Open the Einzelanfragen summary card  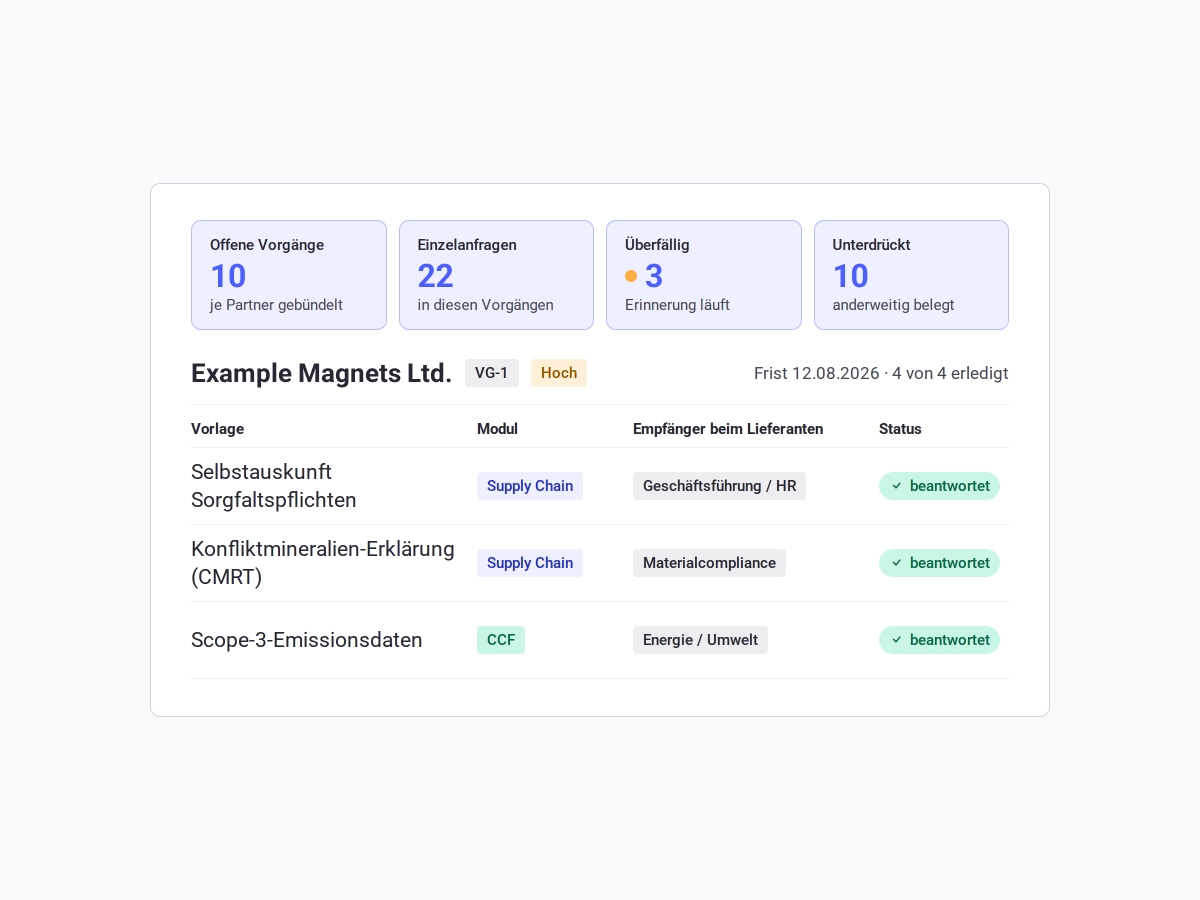[x=496, y=275]
